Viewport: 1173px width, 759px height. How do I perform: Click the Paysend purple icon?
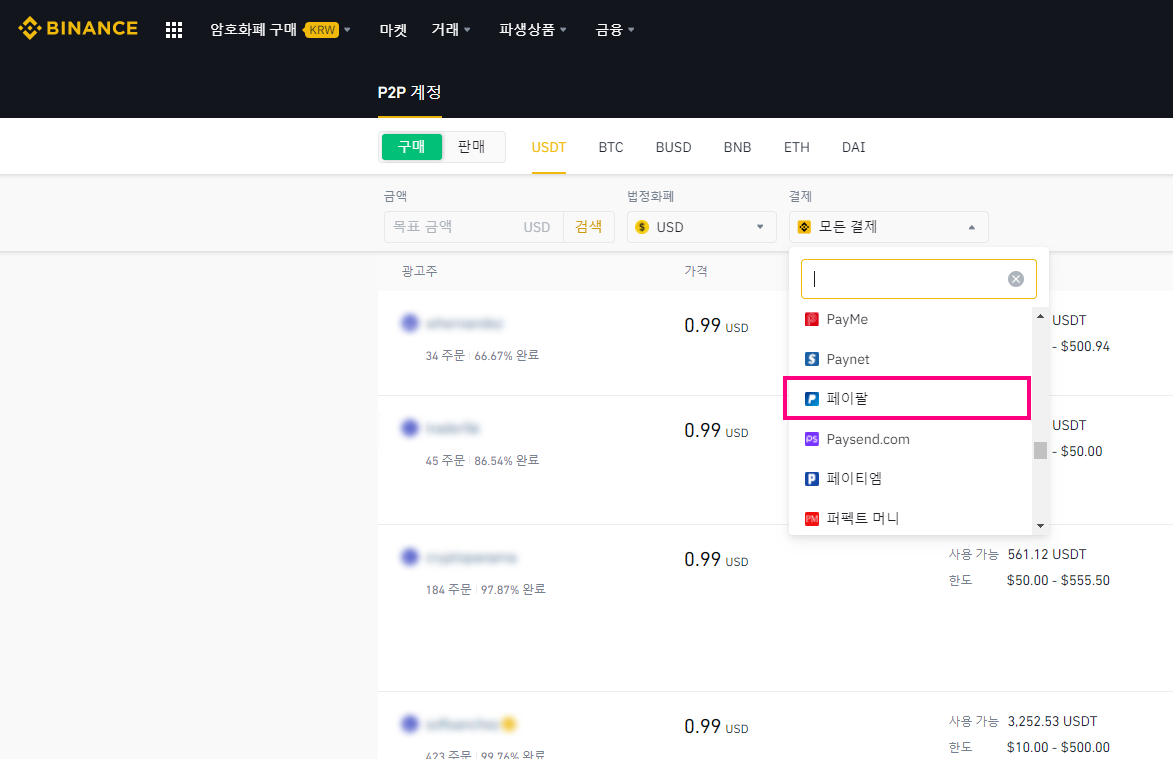coord(812,439)
